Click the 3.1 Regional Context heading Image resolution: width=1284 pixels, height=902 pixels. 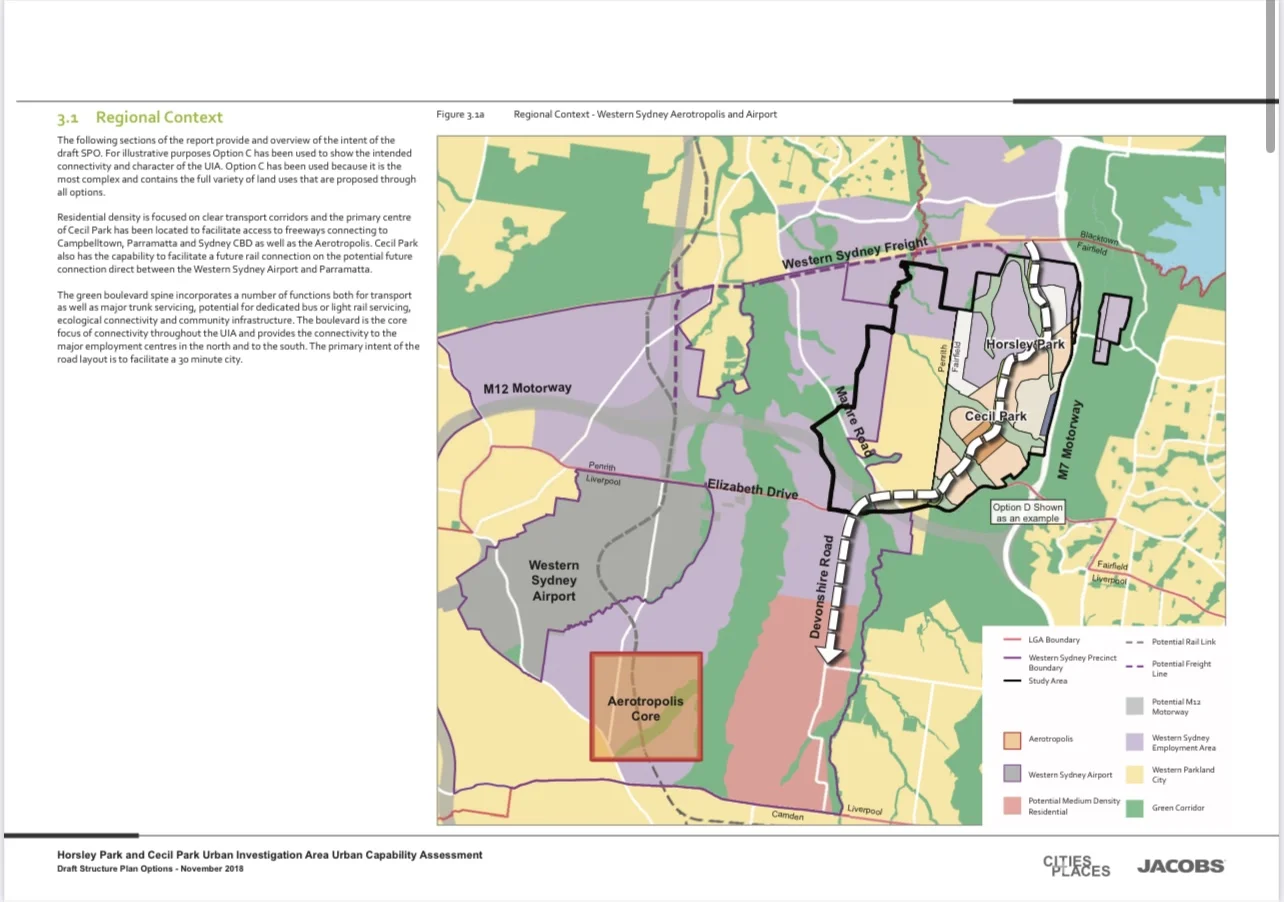140,117
